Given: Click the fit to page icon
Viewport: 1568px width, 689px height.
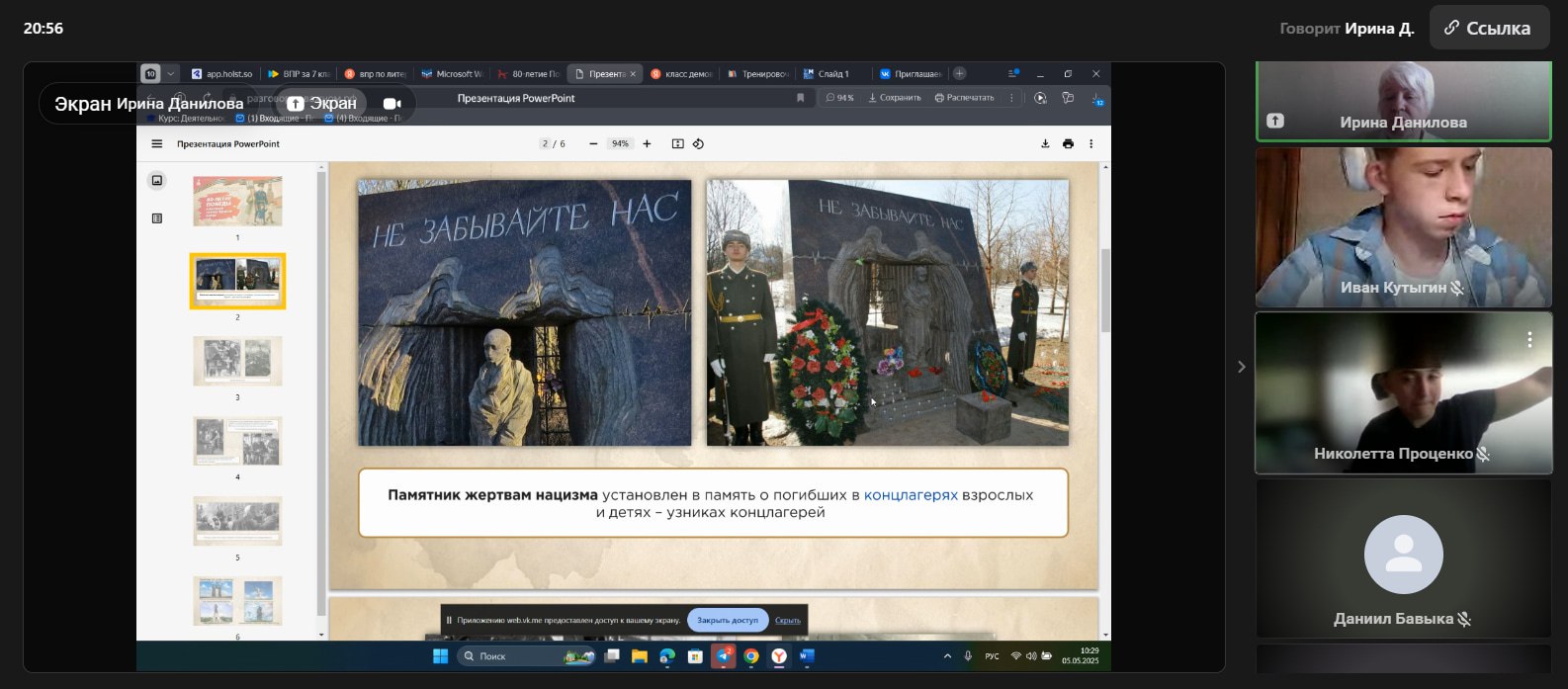Looking at the screenshot, I should 677,144.
